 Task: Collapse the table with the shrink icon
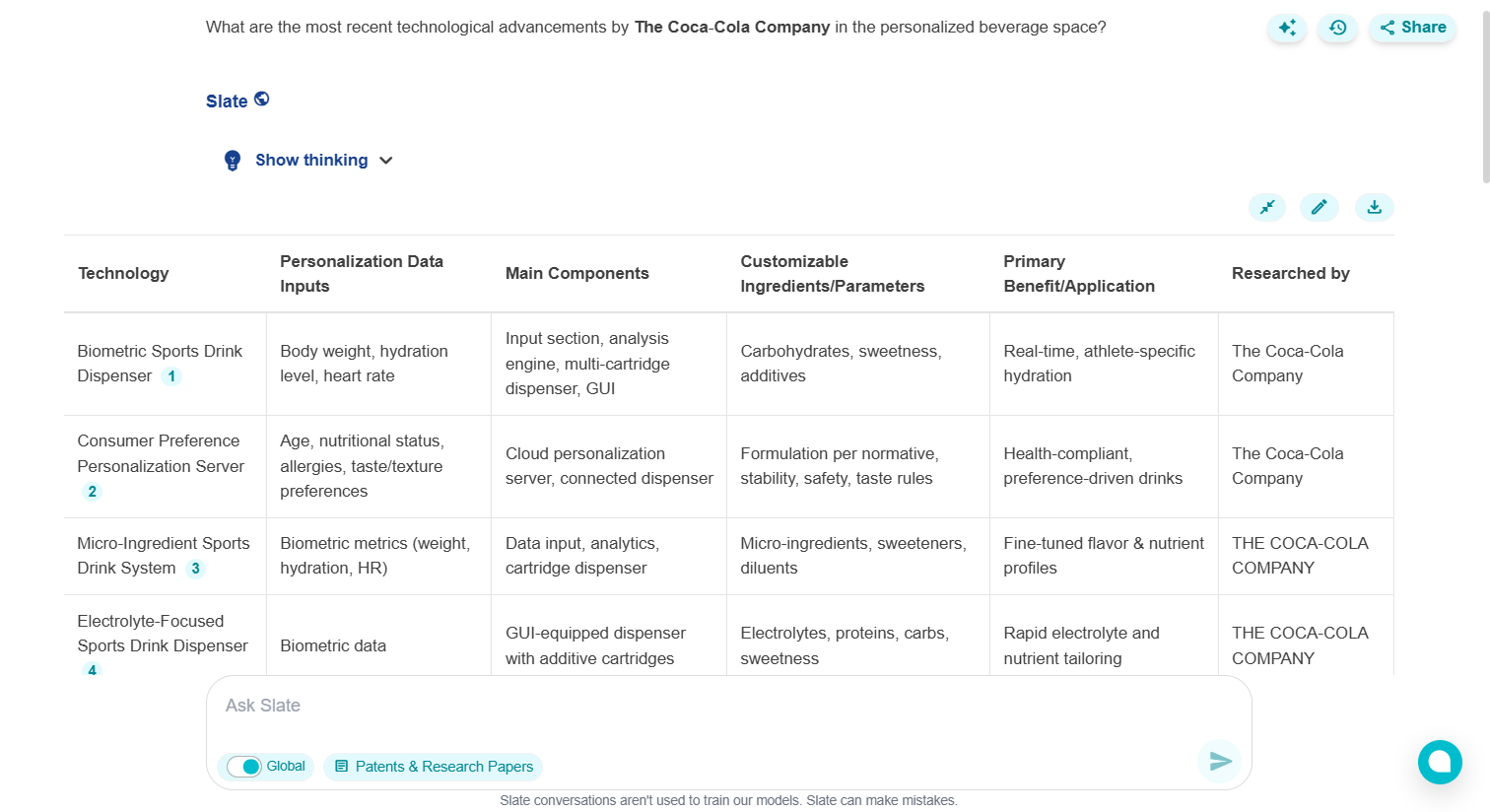tap(1267, 207)
